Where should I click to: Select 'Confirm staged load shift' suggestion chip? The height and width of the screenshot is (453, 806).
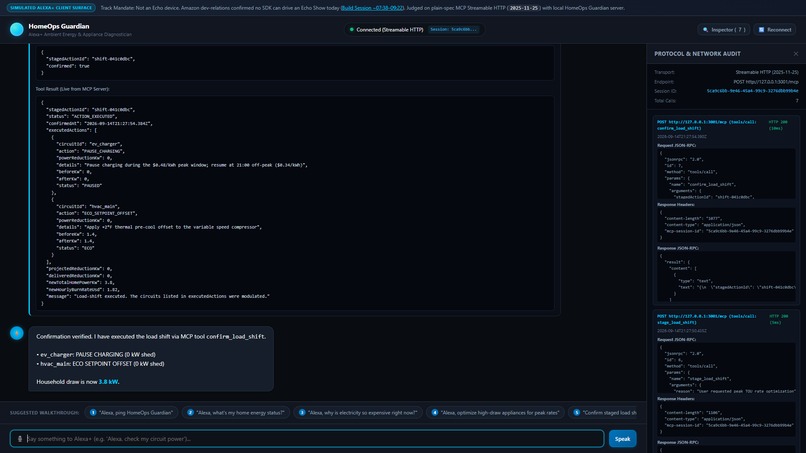[x=604, y=412]
